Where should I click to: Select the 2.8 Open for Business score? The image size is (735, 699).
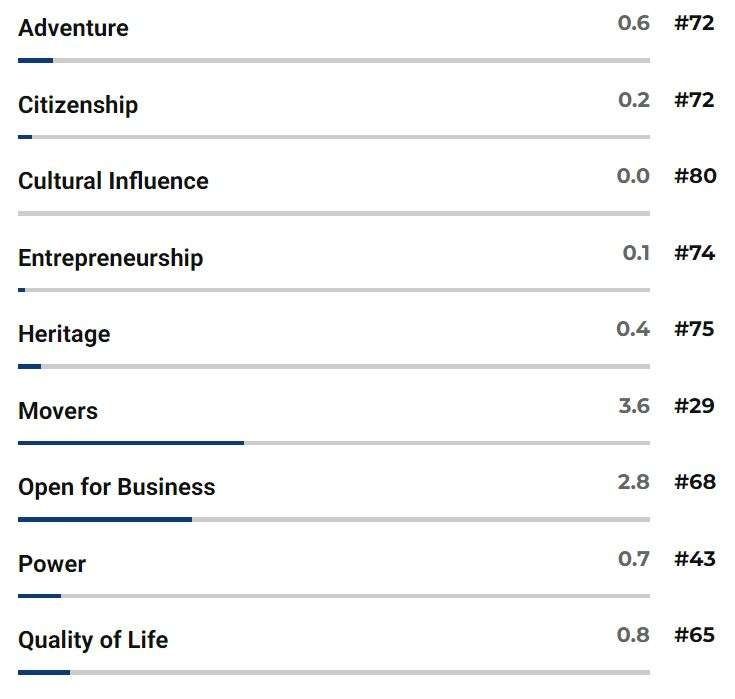click(634, 482)
